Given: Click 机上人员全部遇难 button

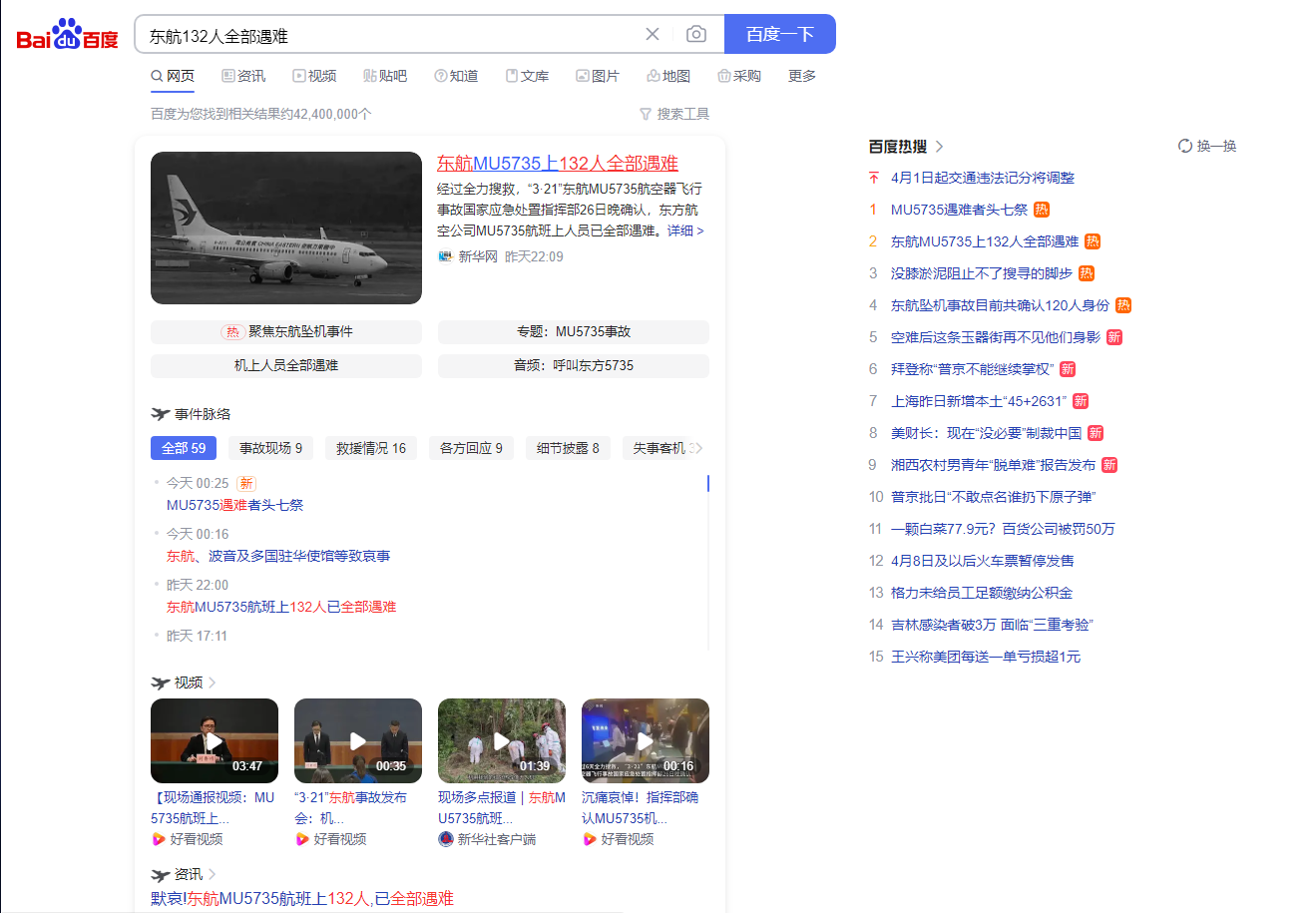Looking at the screenshot, I should click(286, 366).
